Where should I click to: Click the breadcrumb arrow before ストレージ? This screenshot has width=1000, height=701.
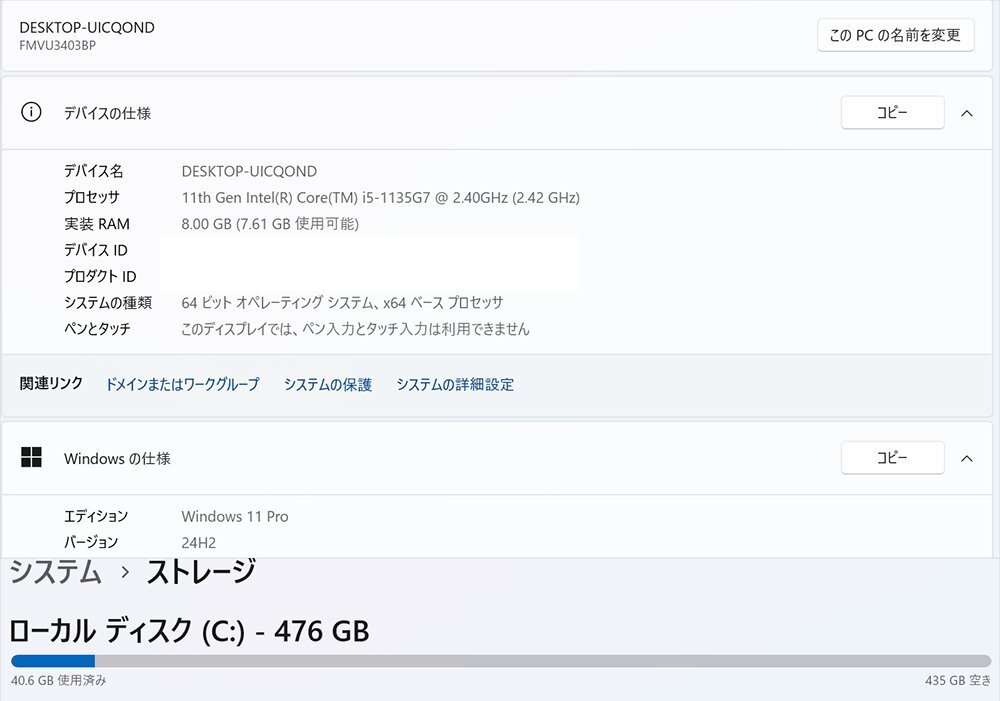[125, 573]
